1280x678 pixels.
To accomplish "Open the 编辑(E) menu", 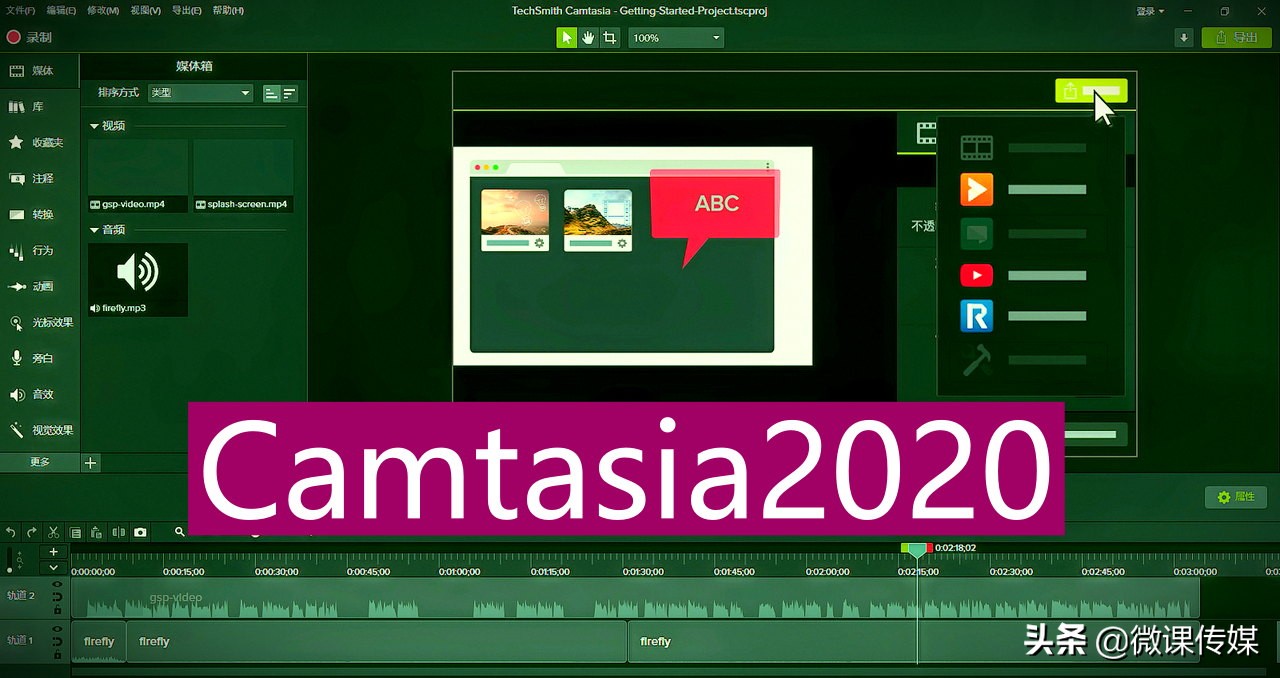I will coord(61,11).
